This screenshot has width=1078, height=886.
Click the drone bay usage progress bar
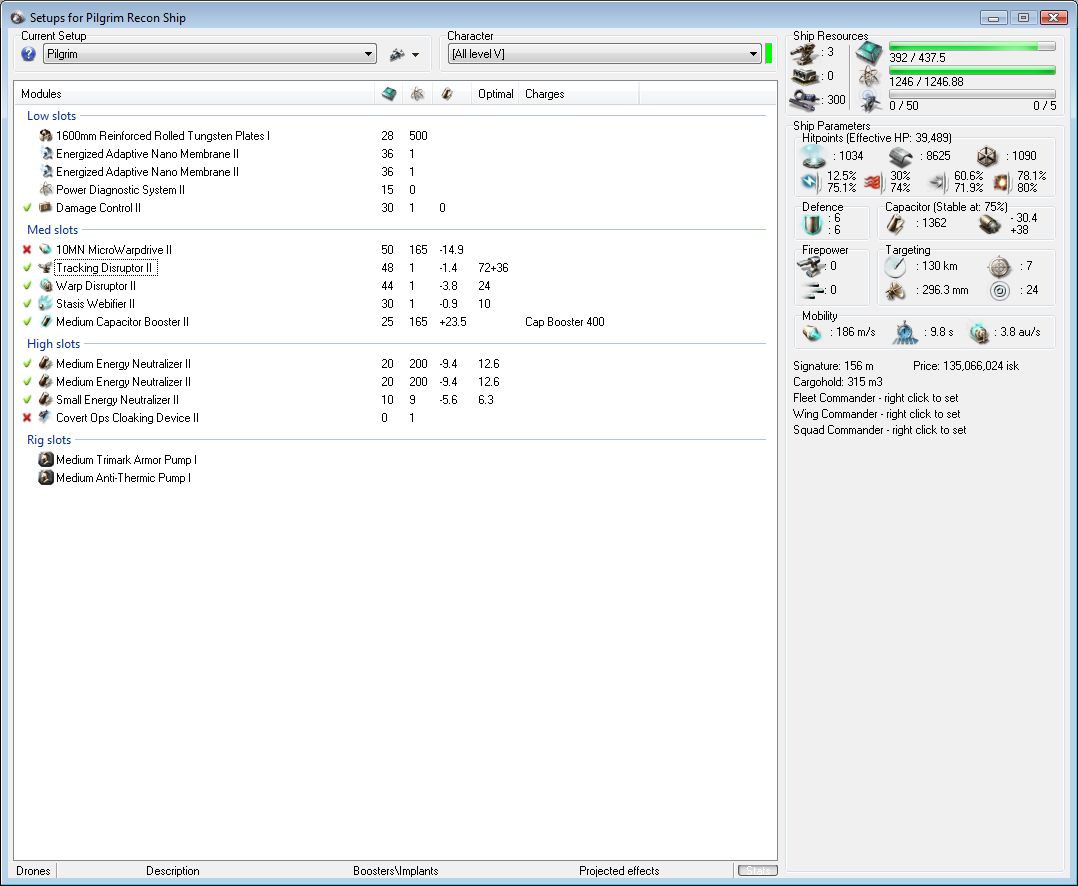point(972,94)
